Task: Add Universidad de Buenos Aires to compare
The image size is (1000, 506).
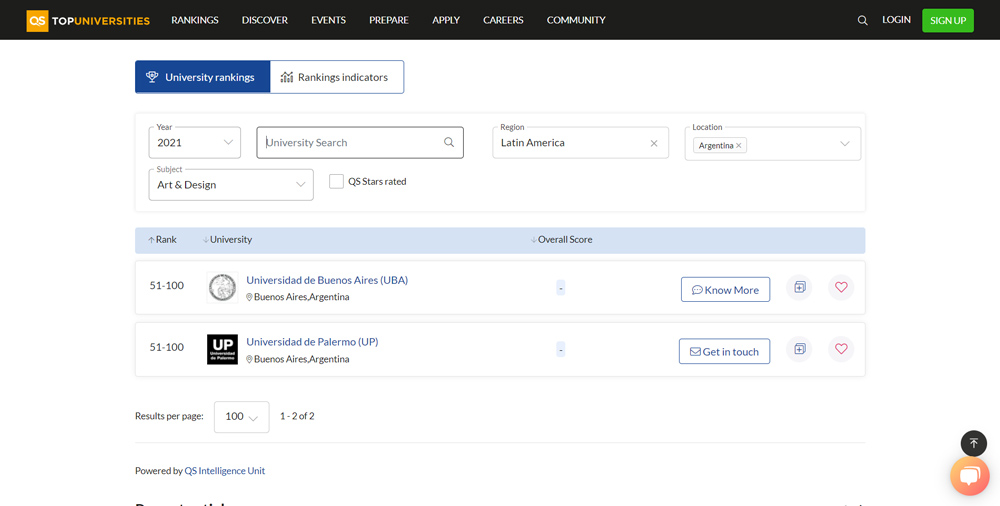Action: click(x=799, y=287)
